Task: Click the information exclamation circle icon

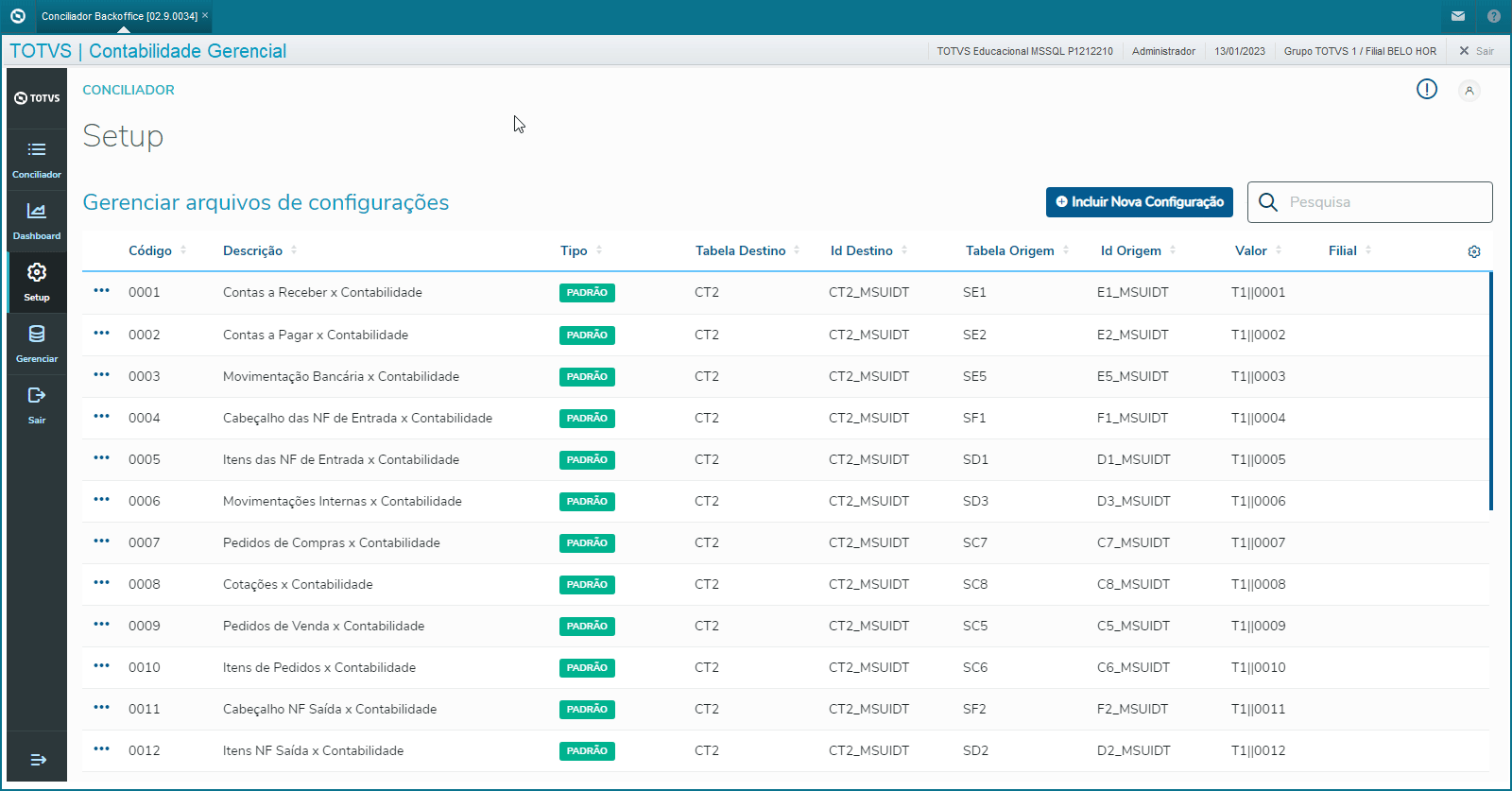Action: point(1427,89)
